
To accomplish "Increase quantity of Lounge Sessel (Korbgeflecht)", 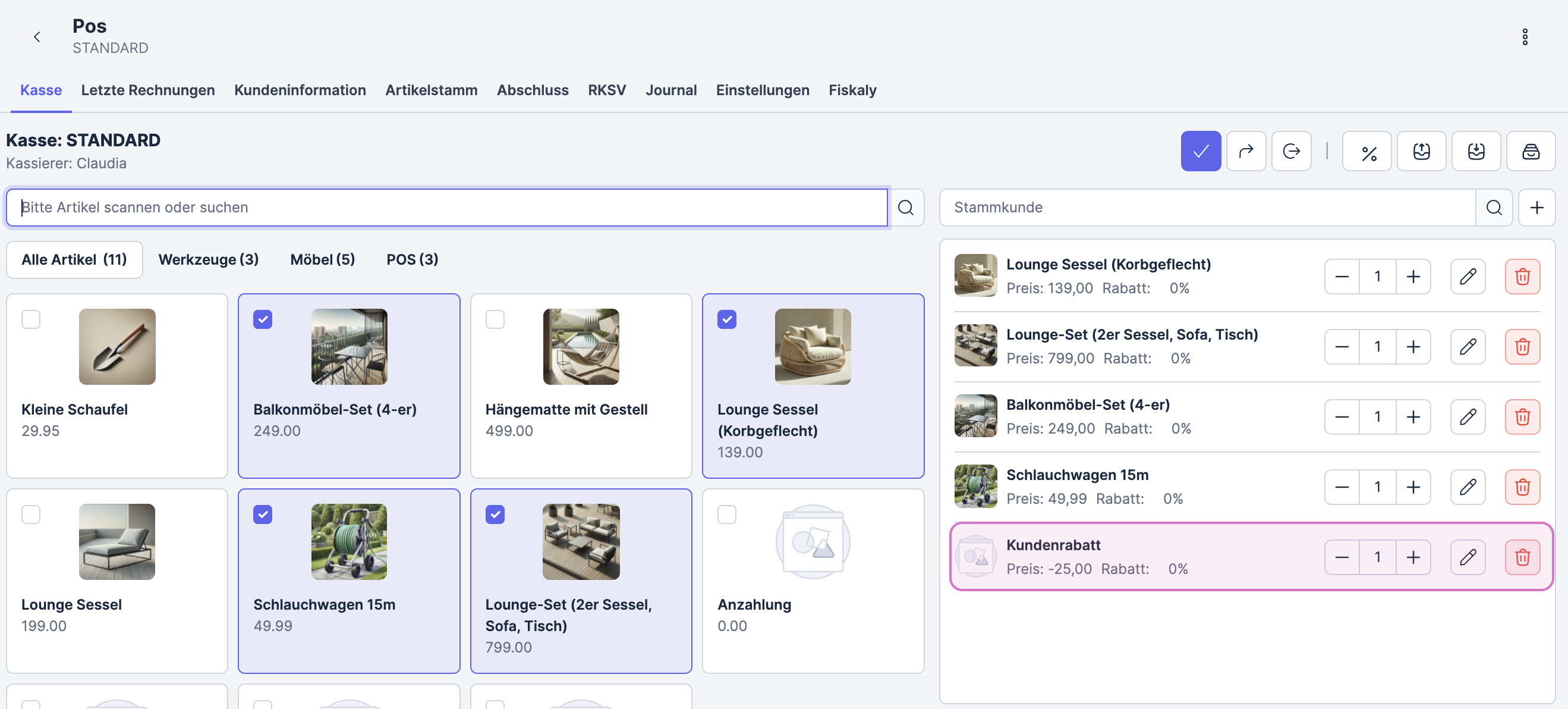I will tap(1413, 277).
